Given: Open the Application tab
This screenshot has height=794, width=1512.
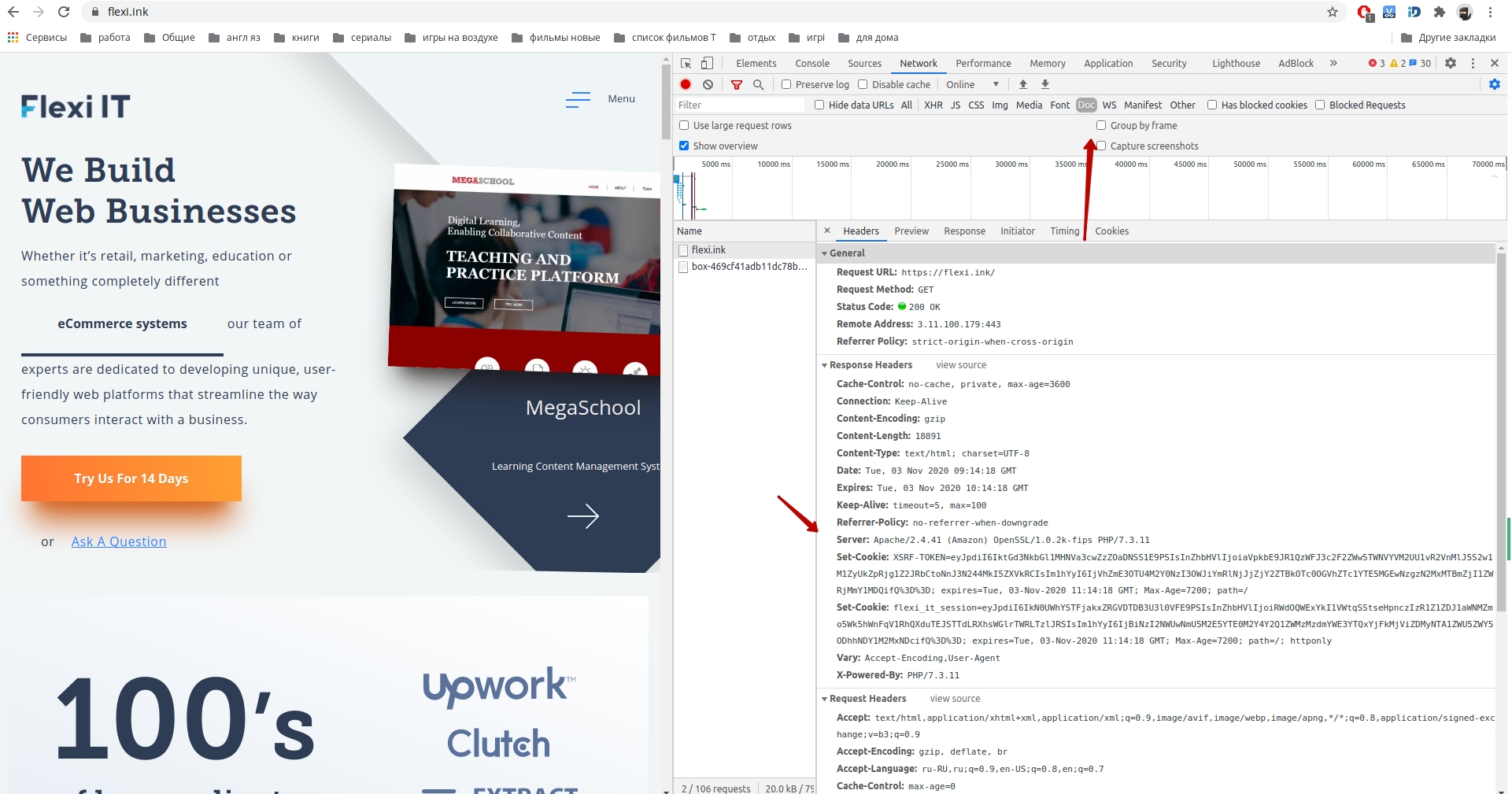Looking at the screenshot, I should 1108,63.
